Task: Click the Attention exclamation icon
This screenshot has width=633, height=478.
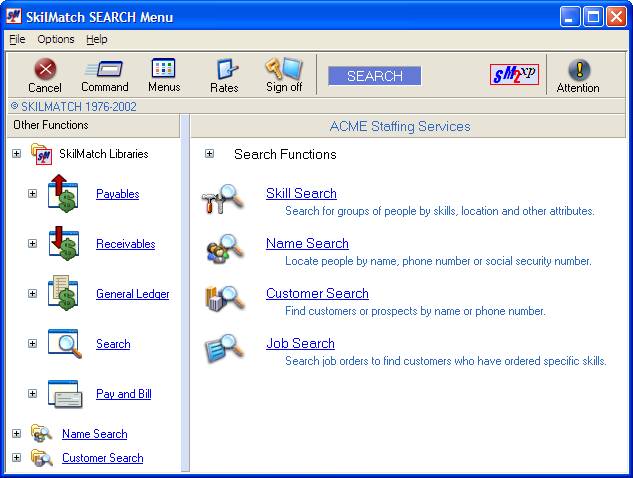Action: pyautogui.click(x=579, y=69)
